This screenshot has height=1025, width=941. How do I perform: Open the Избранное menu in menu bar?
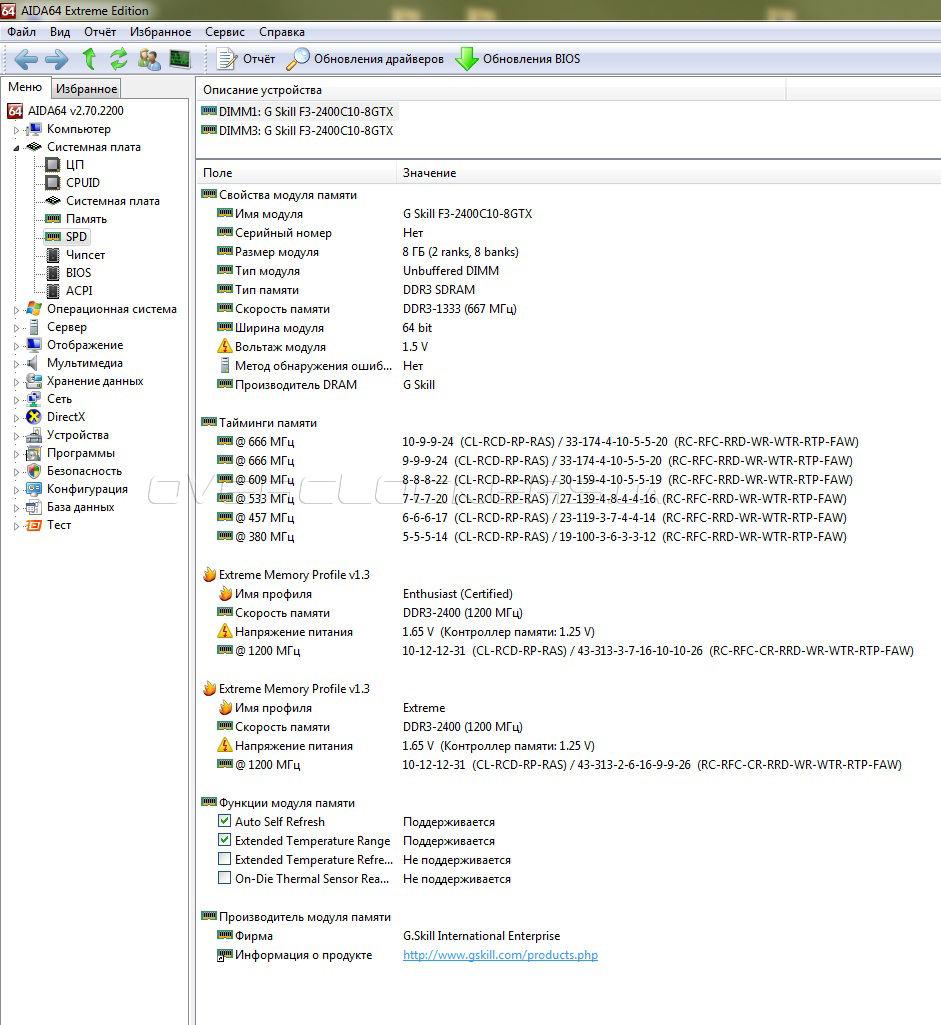[x=161, y=31]
